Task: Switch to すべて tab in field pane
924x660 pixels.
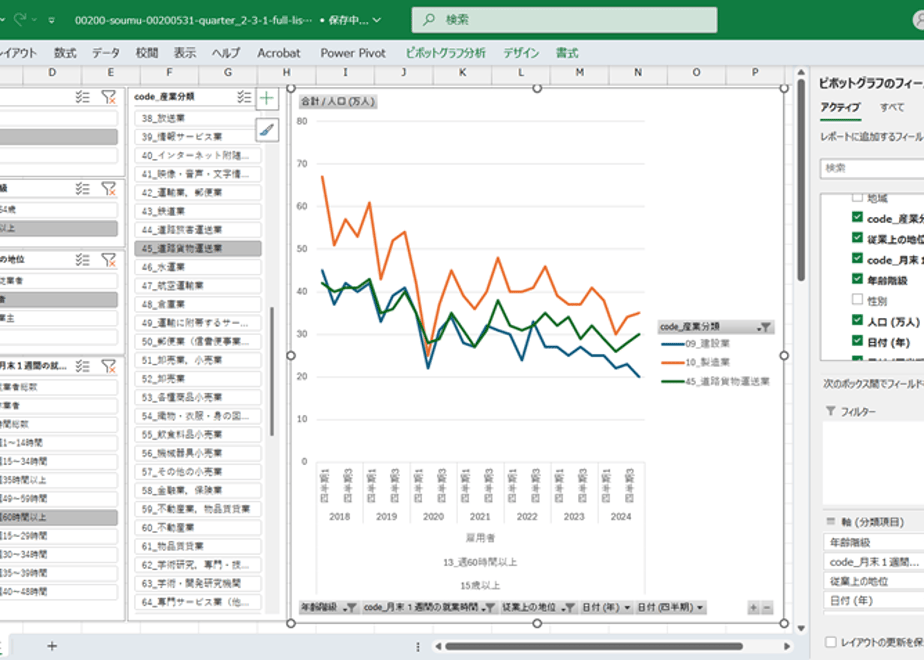Action: pyautogui.click(x=892, y=107)
